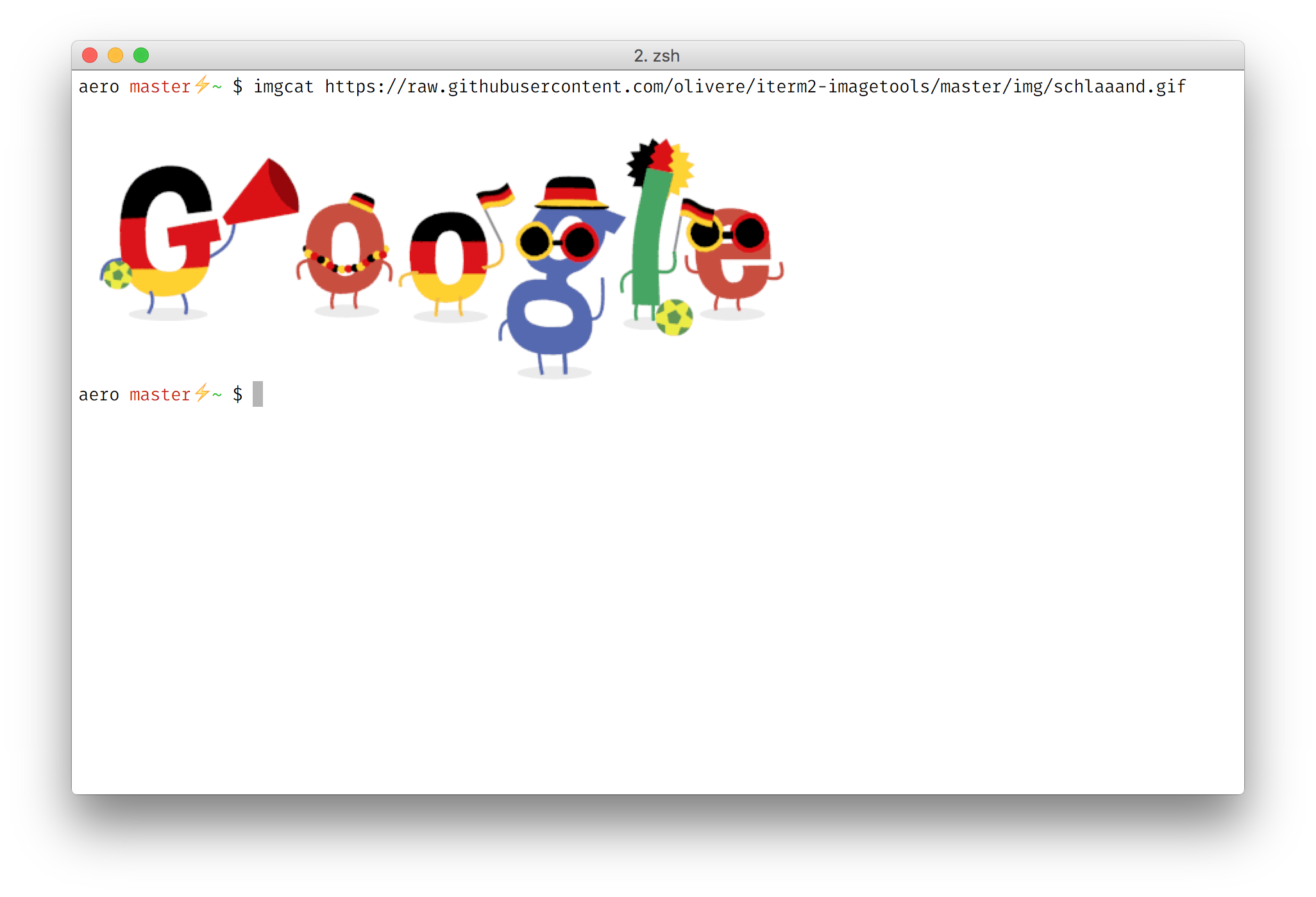
Task: Click the striped hat on the blue g
Action: (571, 192)
